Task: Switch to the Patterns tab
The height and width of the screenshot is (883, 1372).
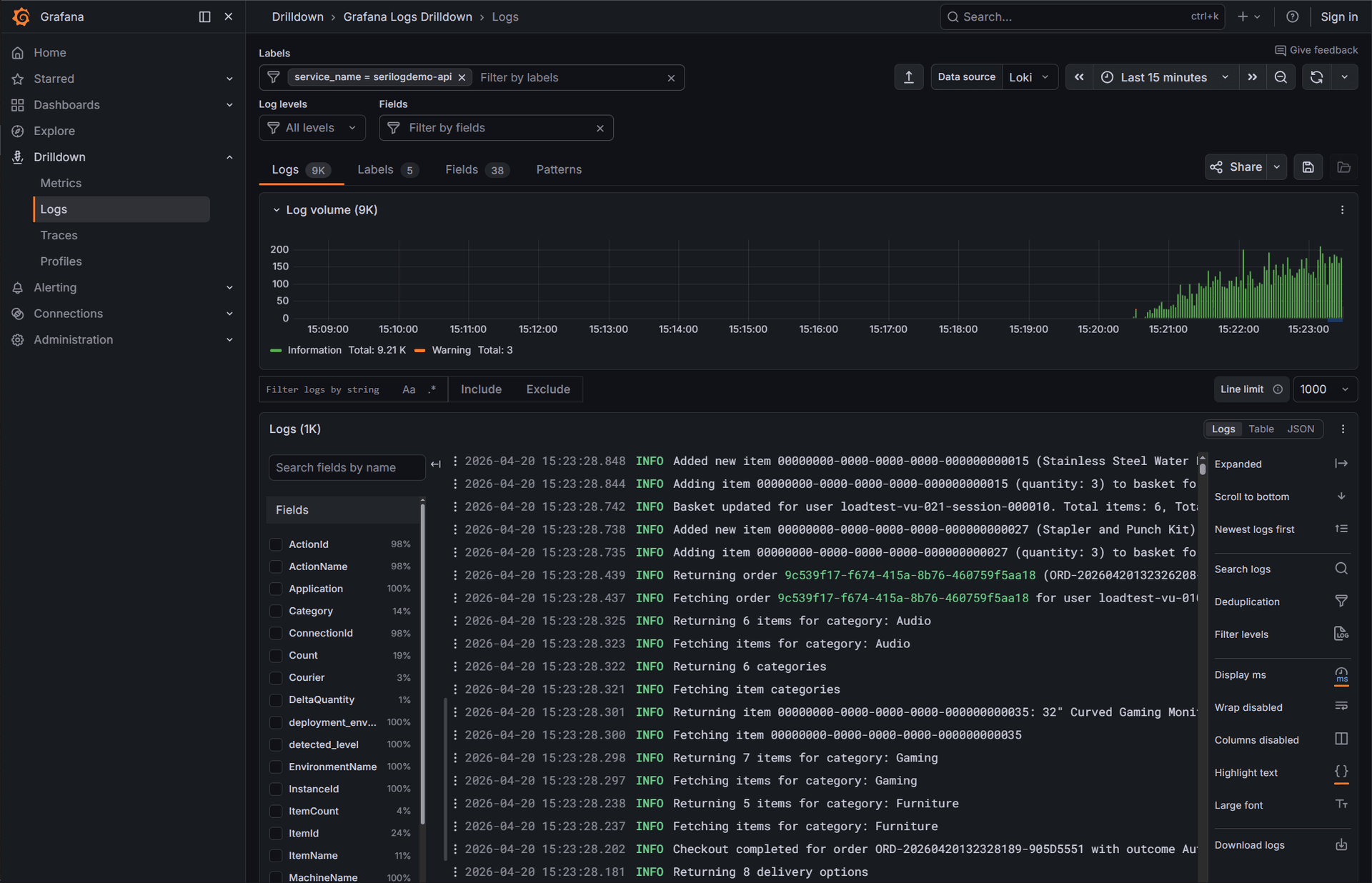Action: click(x=558, y=169)
